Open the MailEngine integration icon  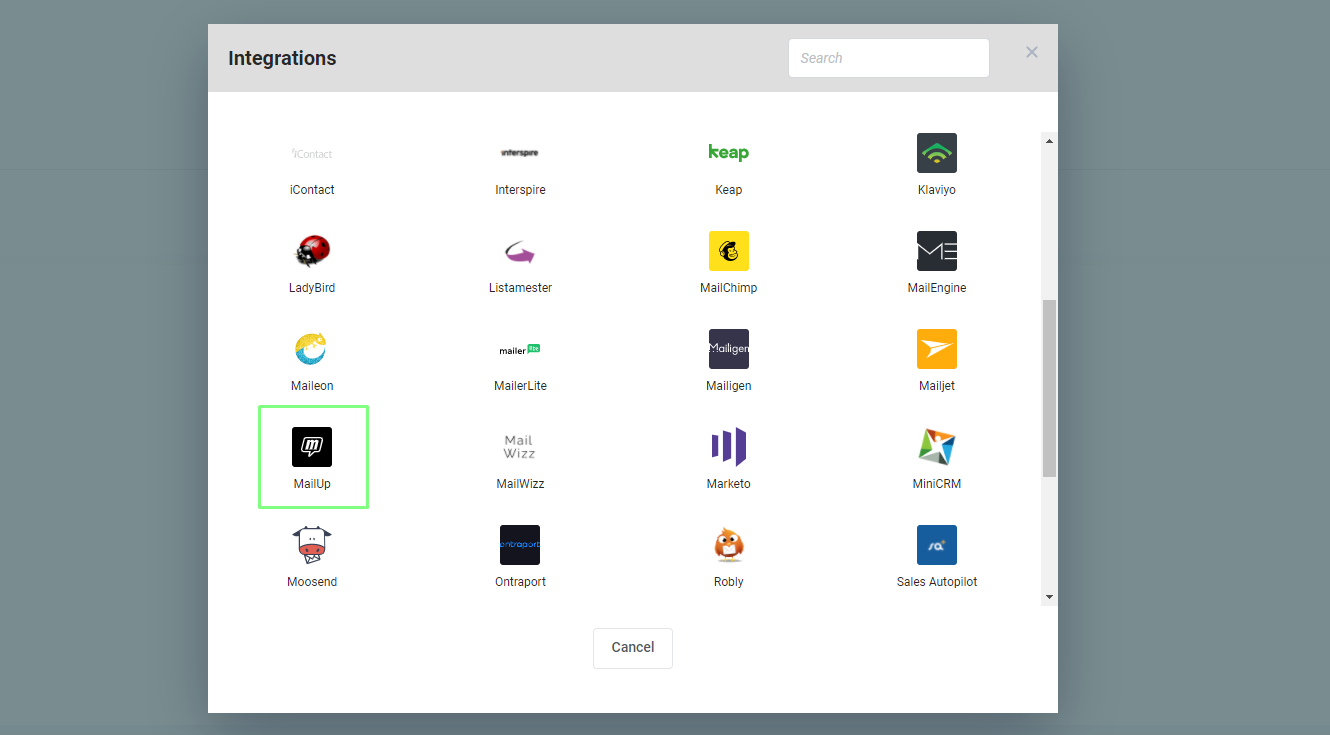click(x=937, y=251)
